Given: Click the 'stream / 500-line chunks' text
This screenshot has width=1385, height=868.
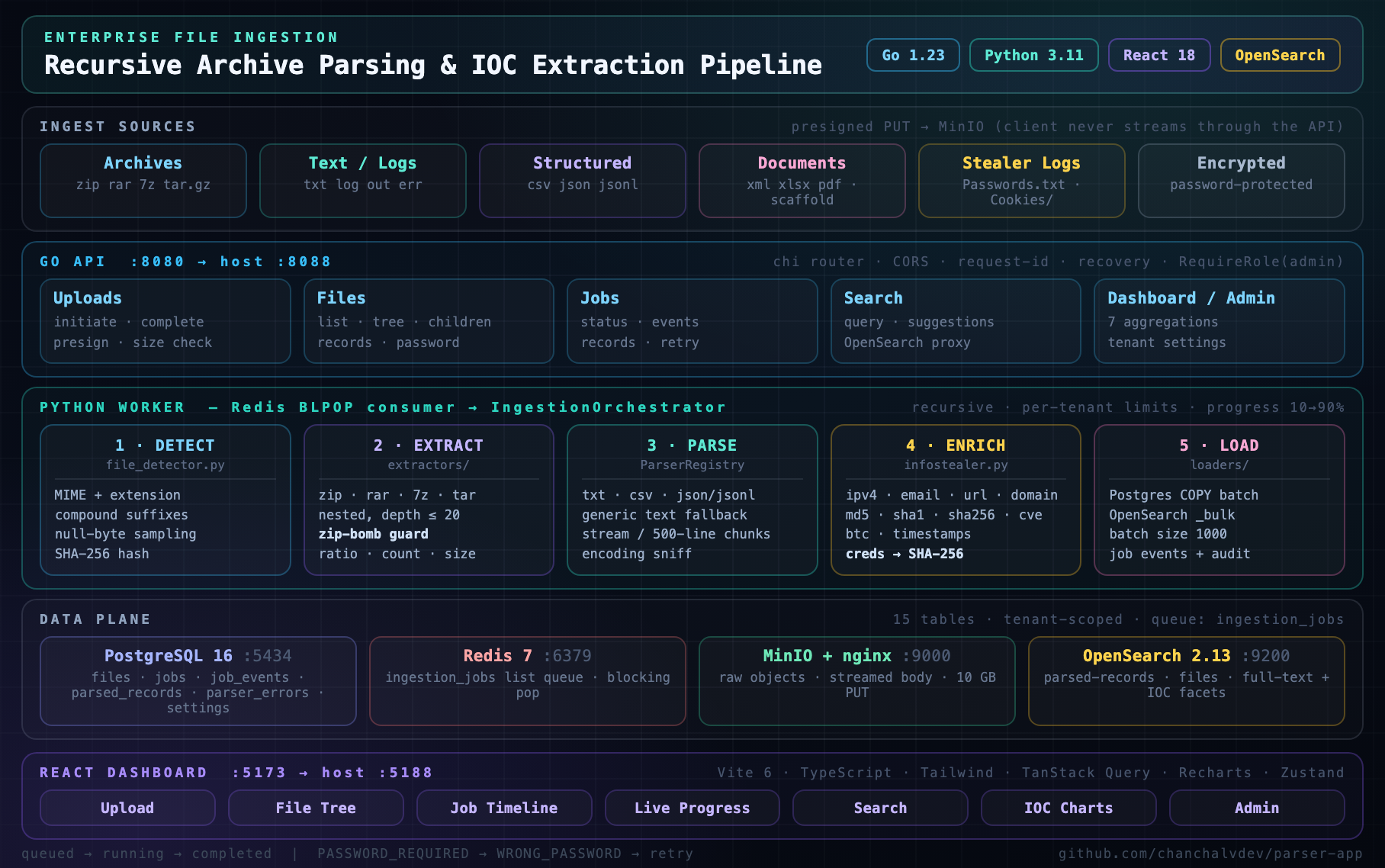Looking at the screenshot, I should (x=676, y=534).
